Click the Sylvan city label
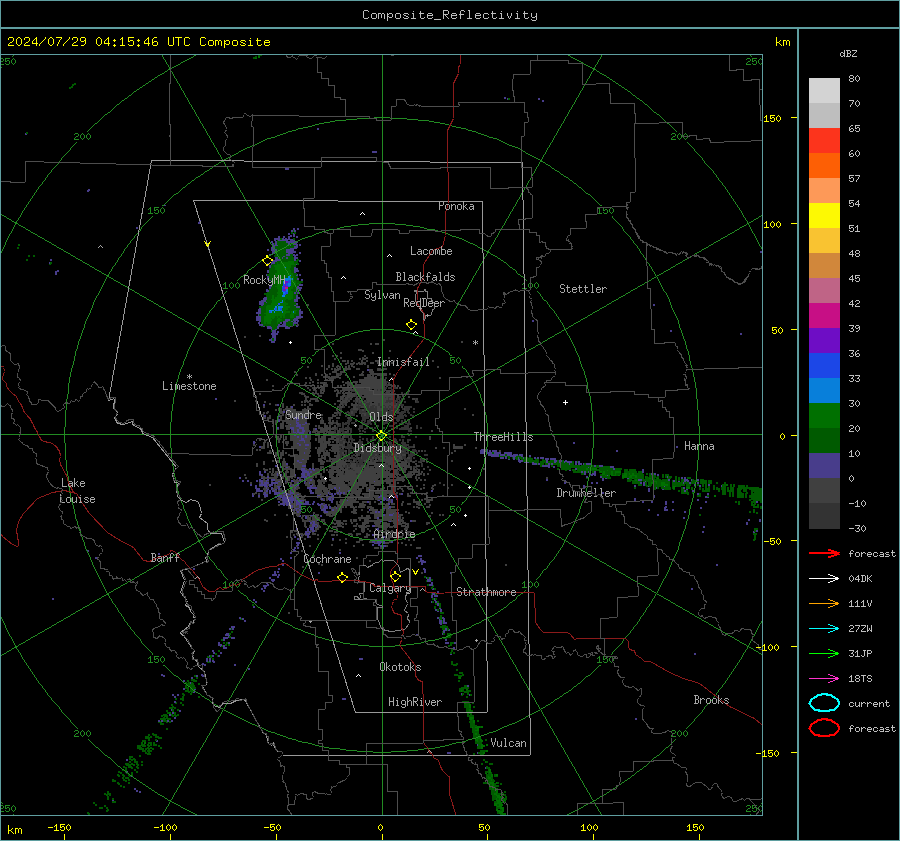900x841 pixels. click(382, 295)
